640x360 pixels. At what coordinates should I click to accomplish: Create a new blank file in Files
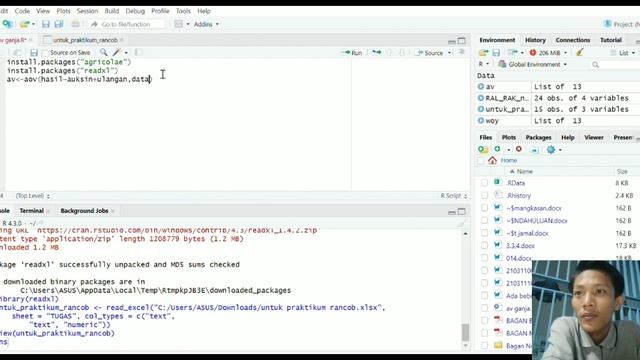pyautogui.click(x=497, y=149)
